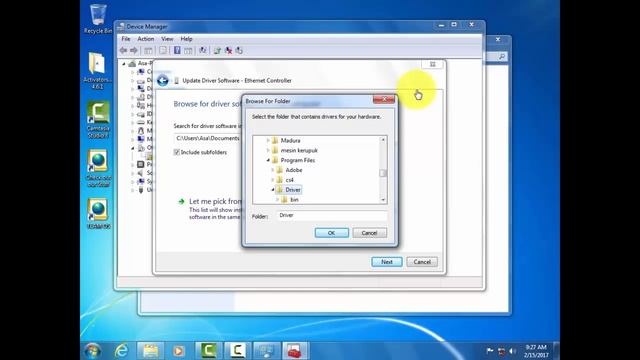Click Cancel in Update Driver Software wizard
The image size is (640, 360).
(x=422, y=262)
